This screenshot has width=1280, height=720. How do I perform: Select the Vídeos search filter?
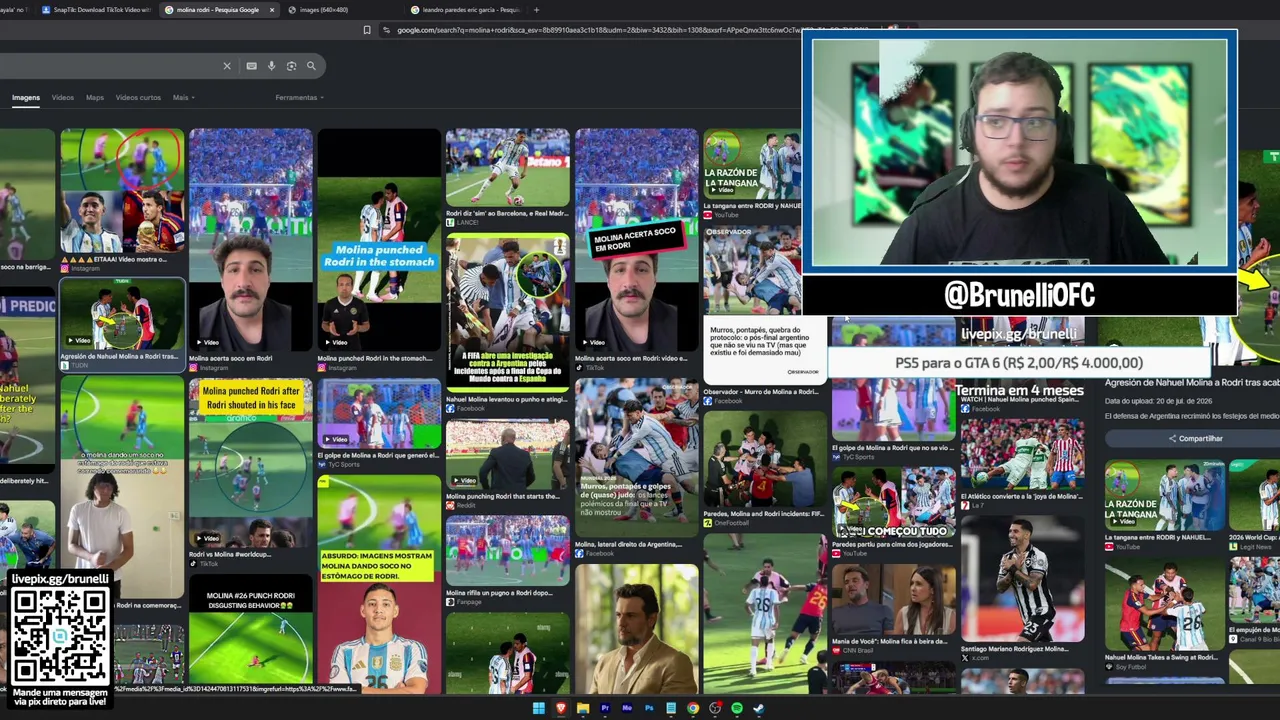[63, 98]
